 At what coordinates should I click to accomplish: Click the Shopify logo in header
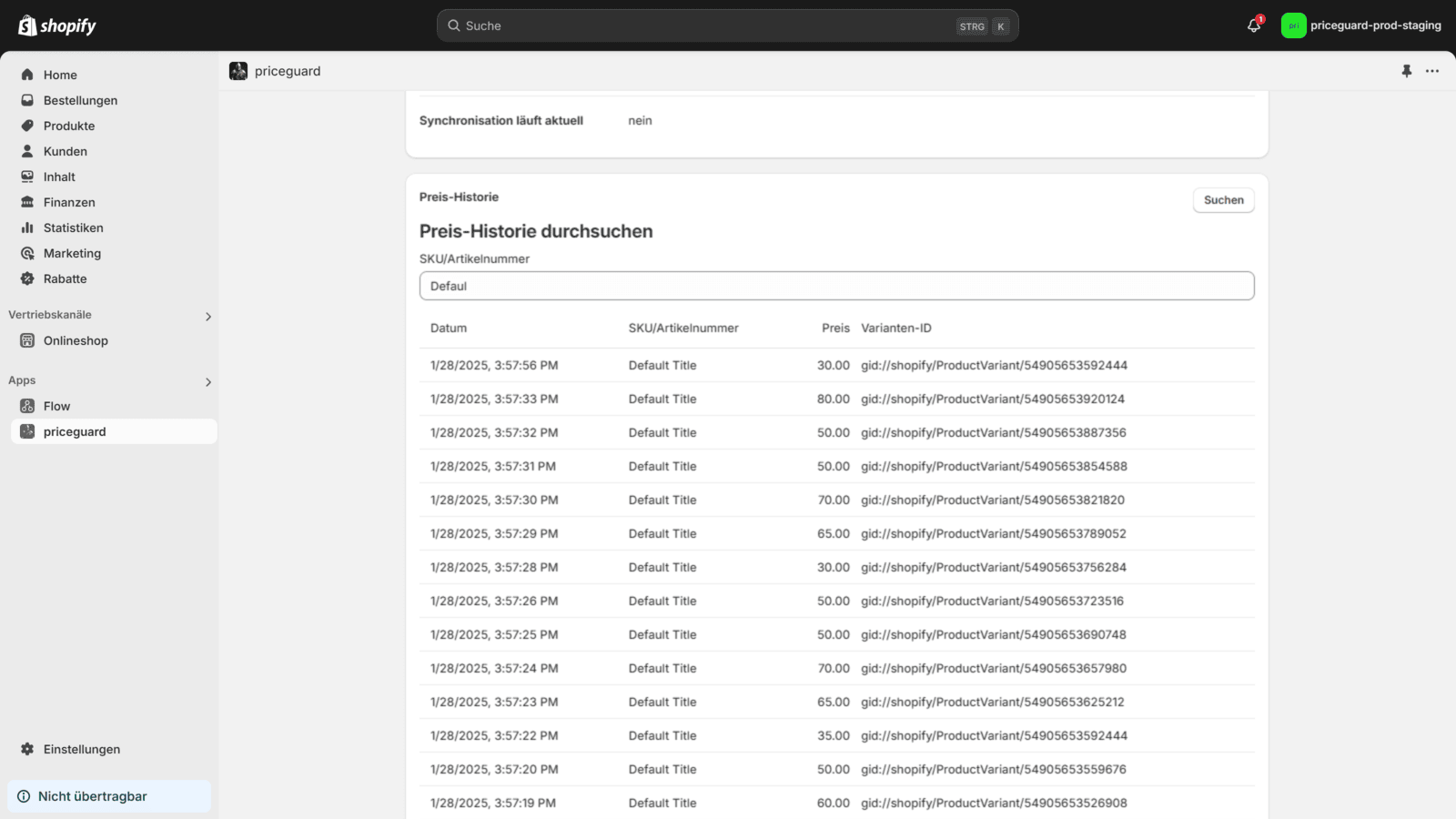(x=56, y=25)
